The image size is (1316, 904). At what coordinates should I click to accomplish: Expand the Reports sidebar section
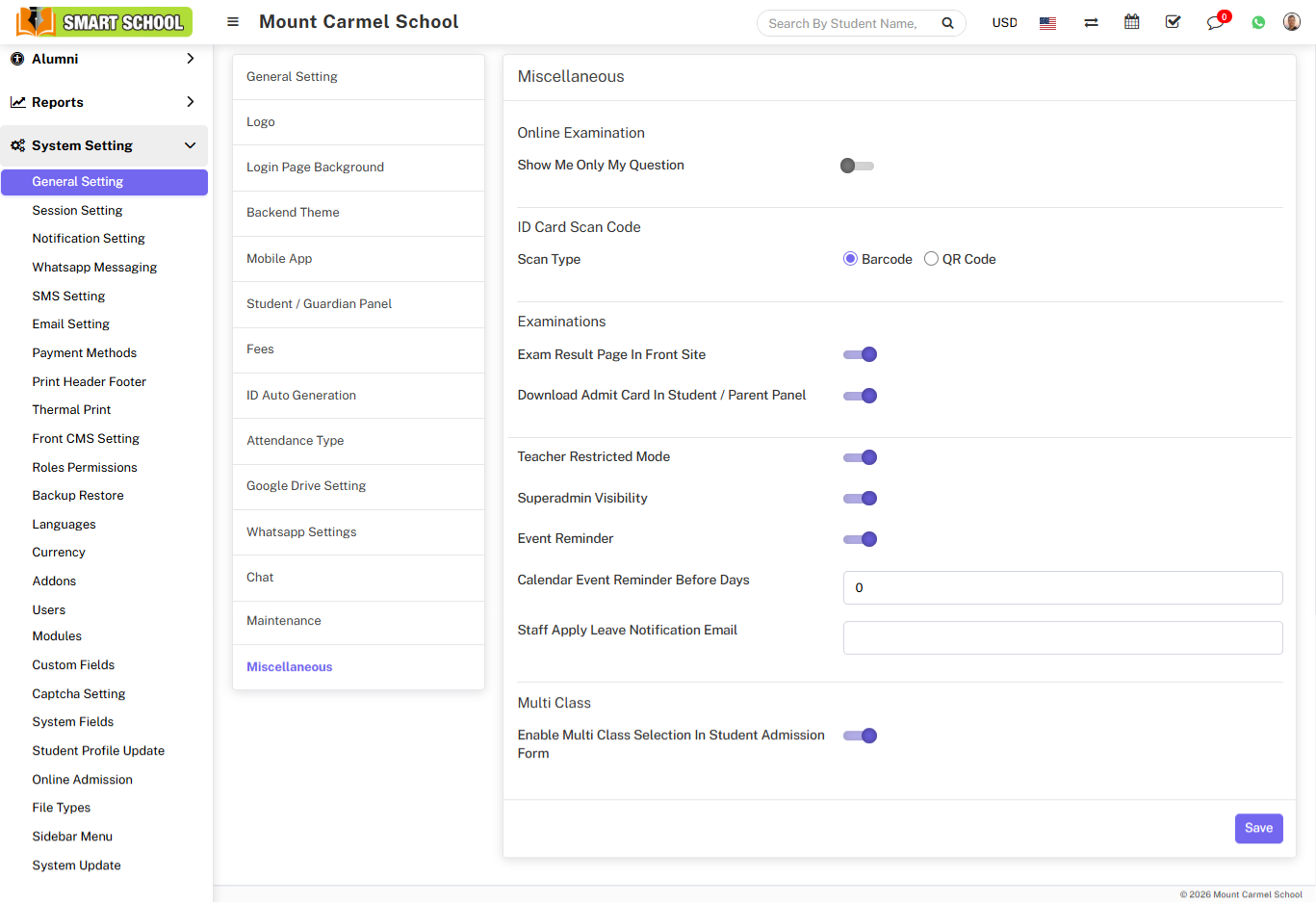click(x=104, y=102)
